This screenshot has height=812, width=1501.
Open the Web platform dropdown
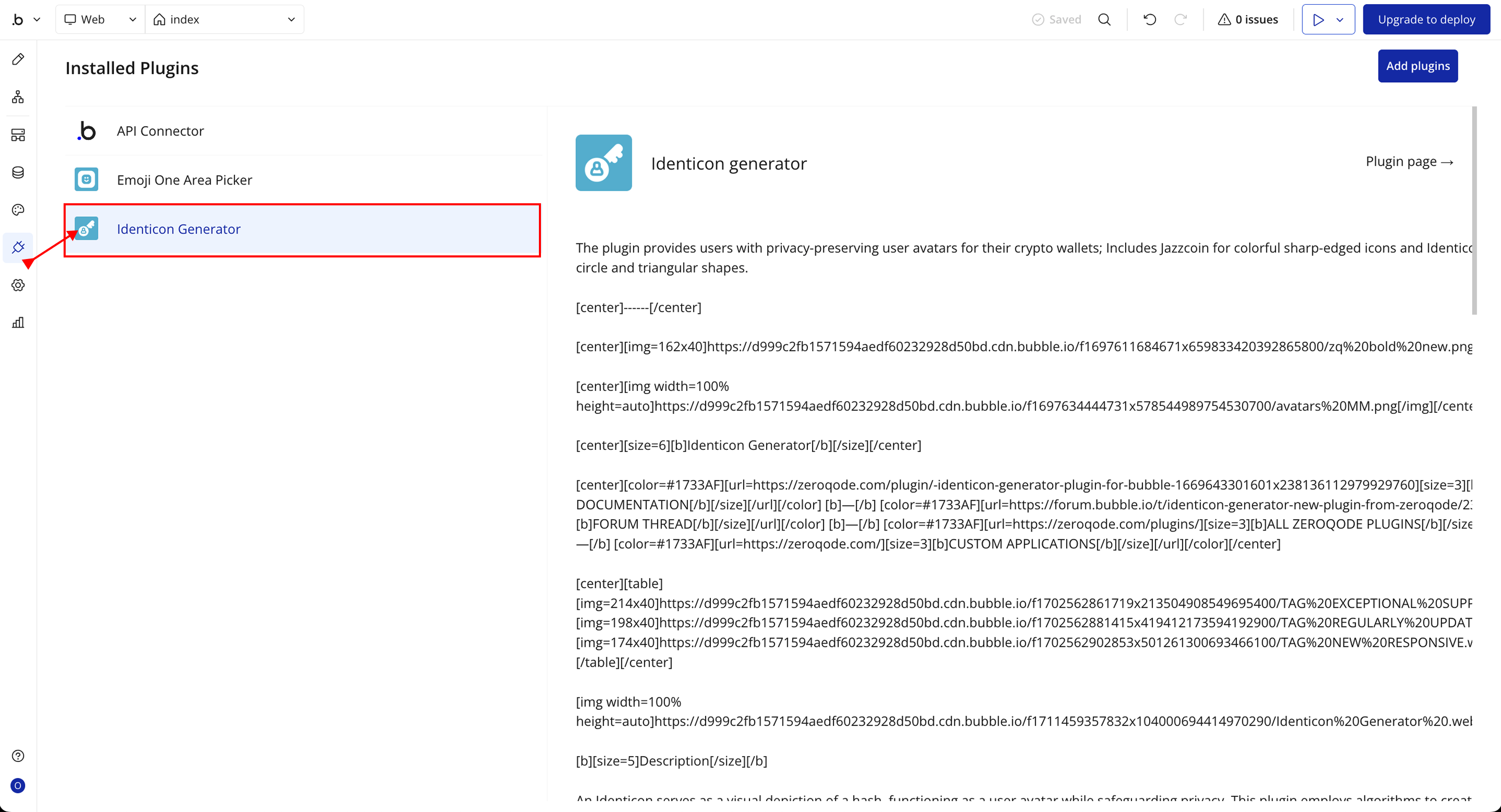pos(100,19)
